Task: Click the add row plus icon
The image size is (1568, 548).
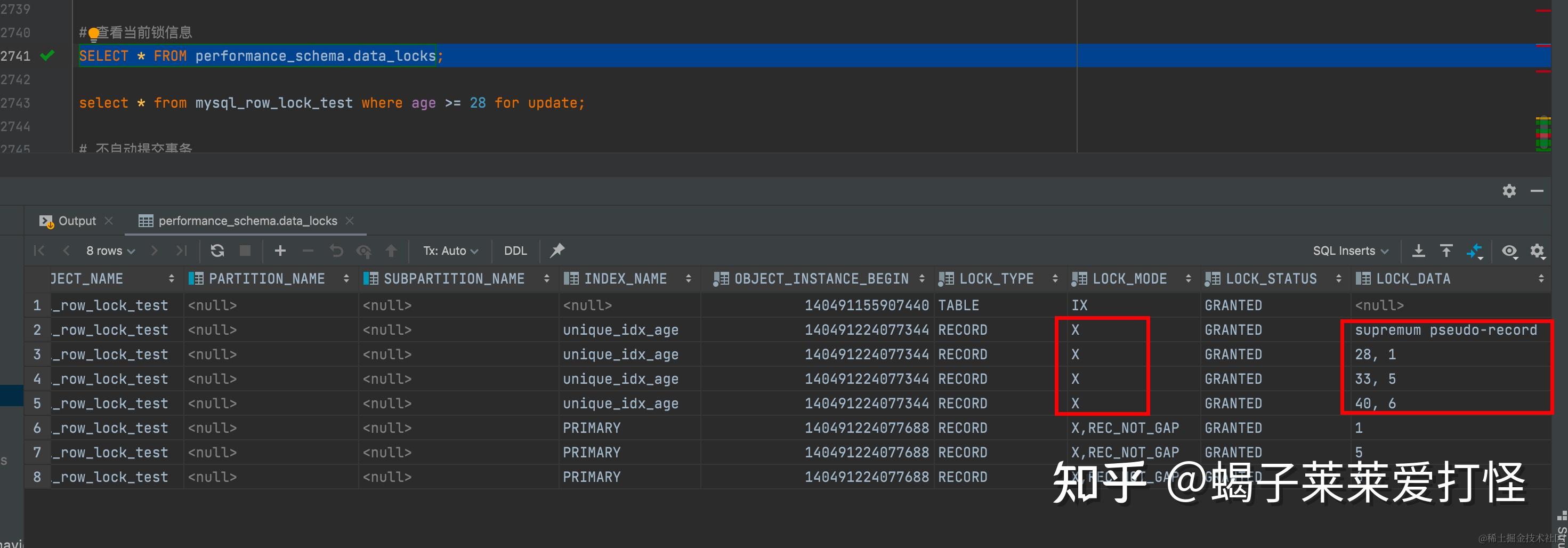Action: [x=280, y=251]
